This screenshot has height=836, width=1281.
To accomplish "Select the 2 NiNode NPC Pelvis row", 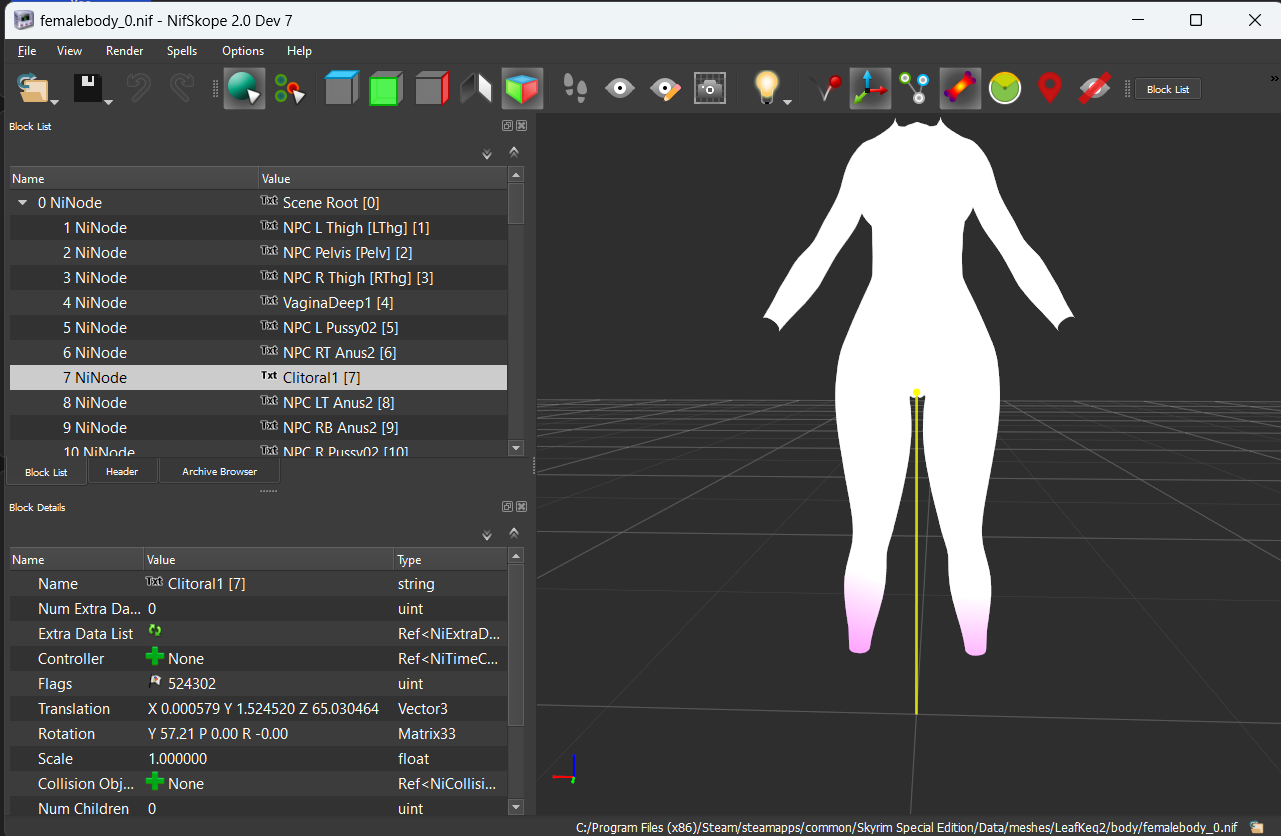I will coord(258,252).
